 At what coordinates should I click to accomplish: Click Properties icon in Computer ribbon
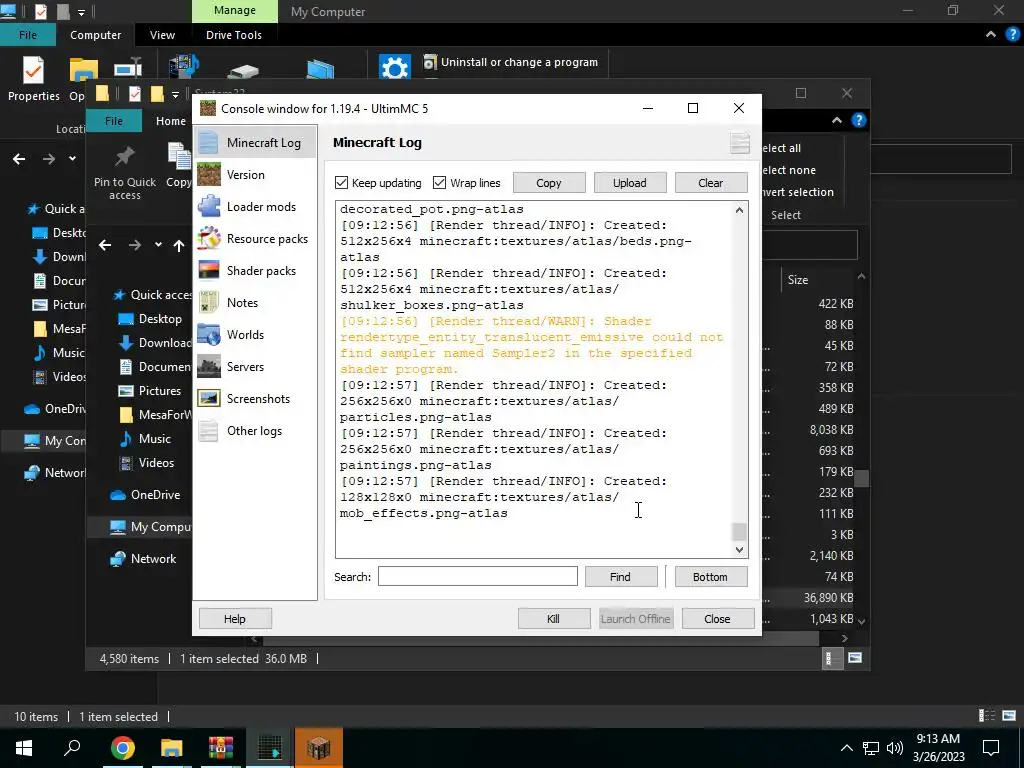[33, 70]
